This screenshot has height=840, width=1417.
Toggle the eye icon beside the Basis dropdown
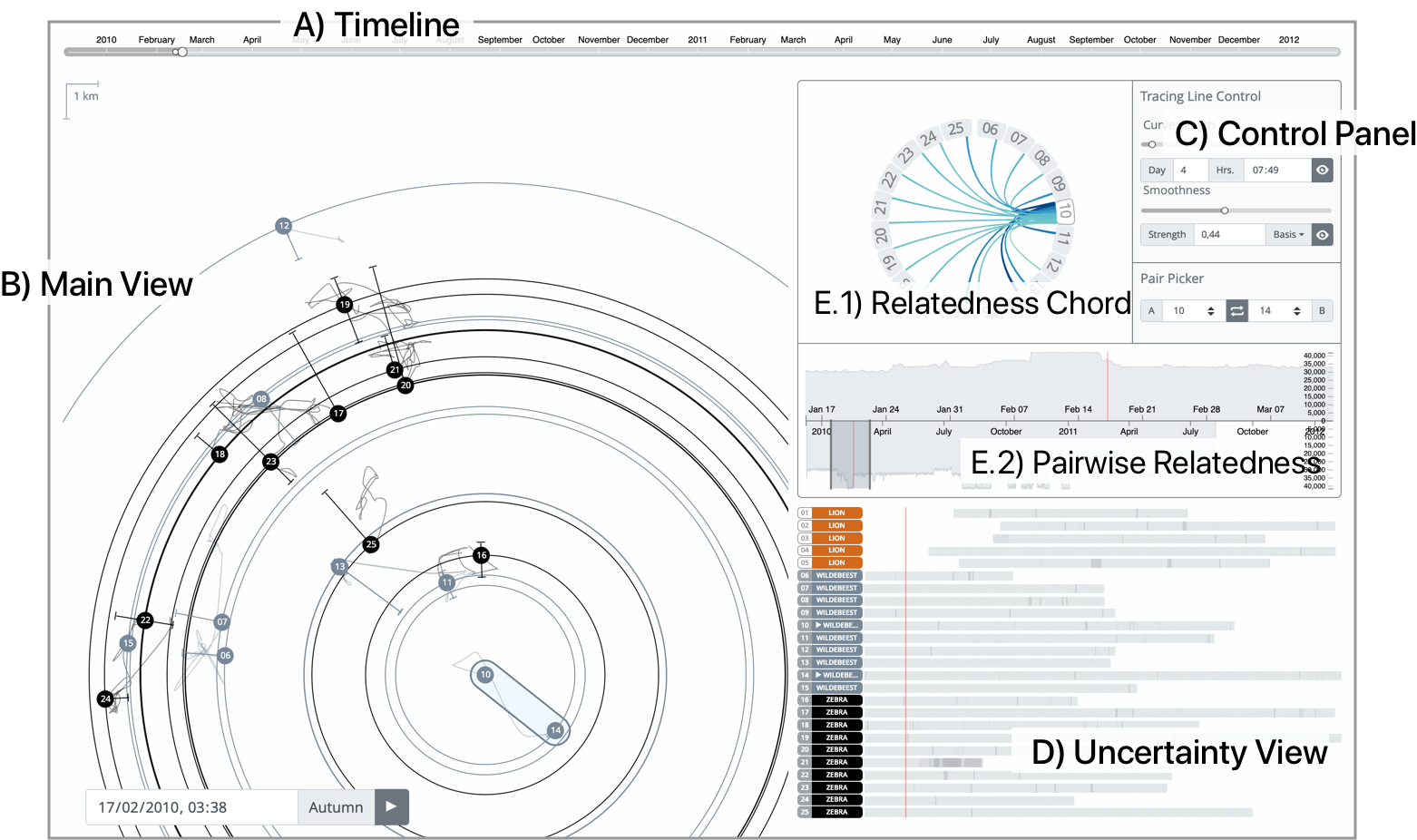1323,235
